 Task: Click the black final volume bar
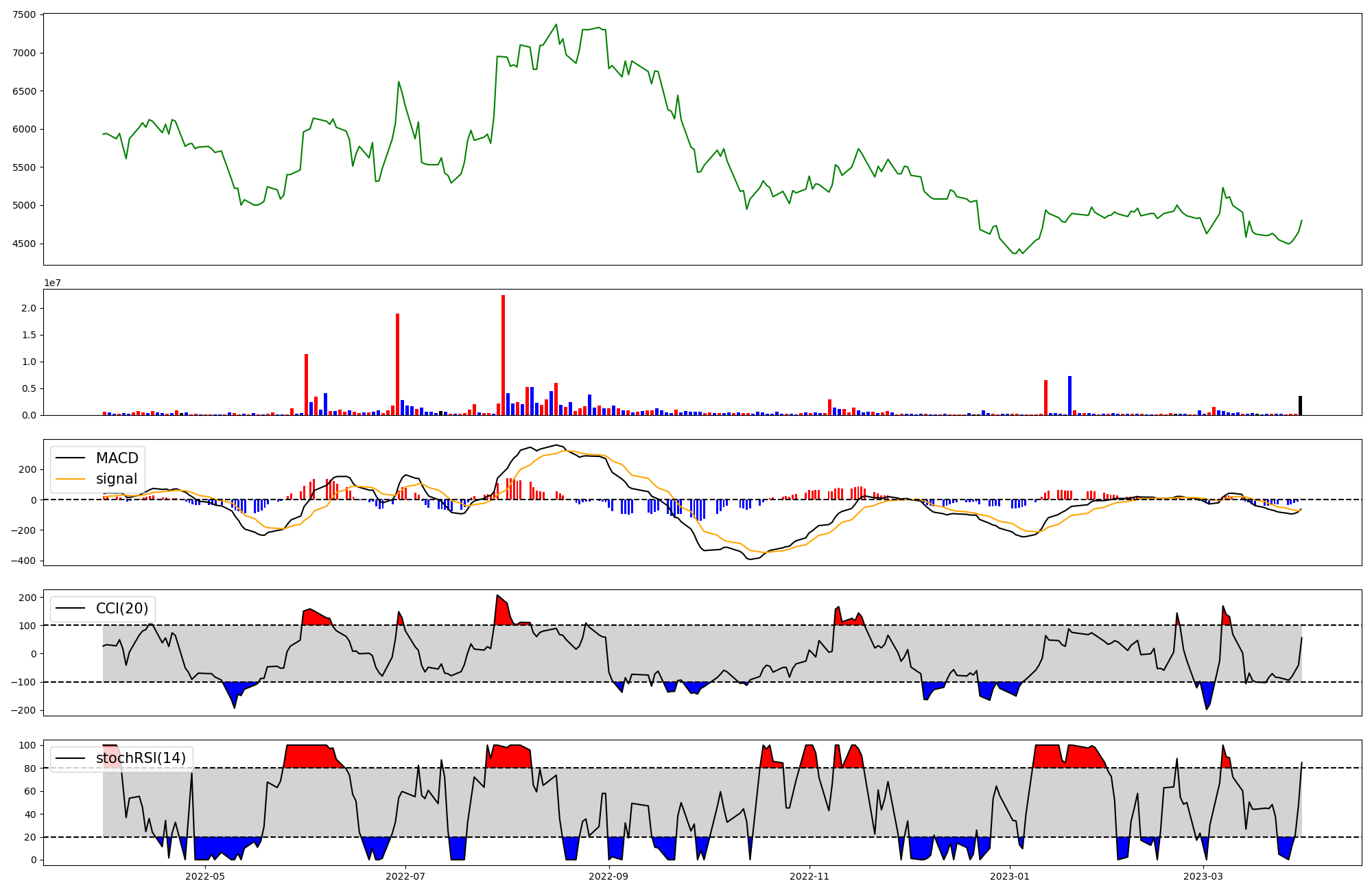tap(1300, 406)
